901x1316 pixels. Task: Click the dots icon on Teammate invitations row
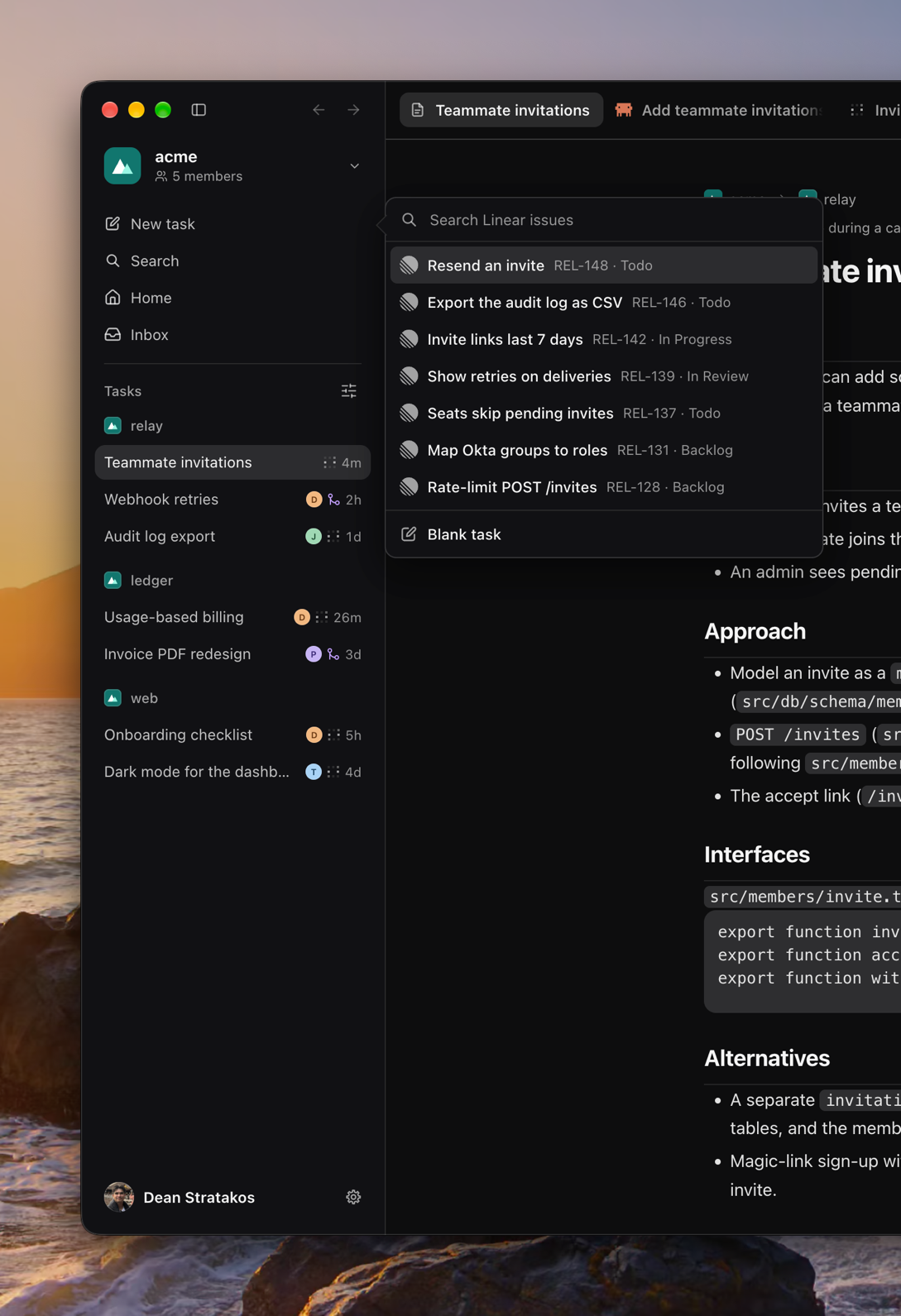[x=330, y=463]
